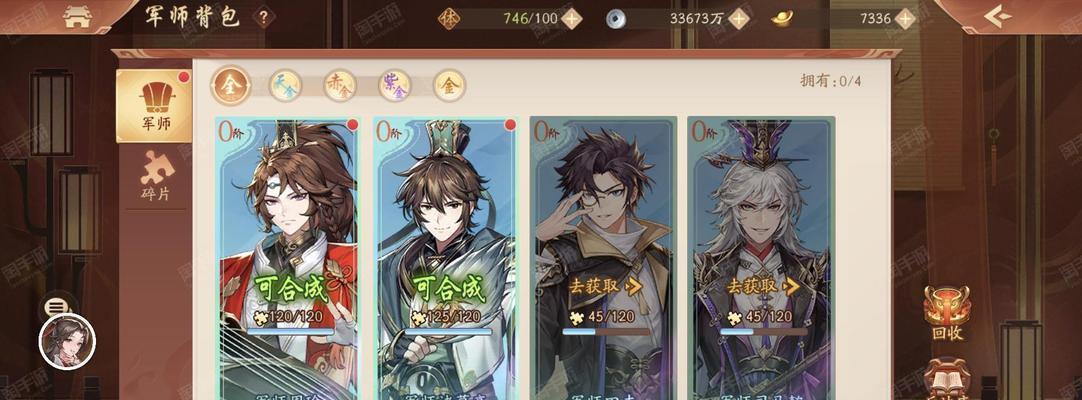
Task: Click 可合成 on the 120/120 card
Action: (291, 290)
